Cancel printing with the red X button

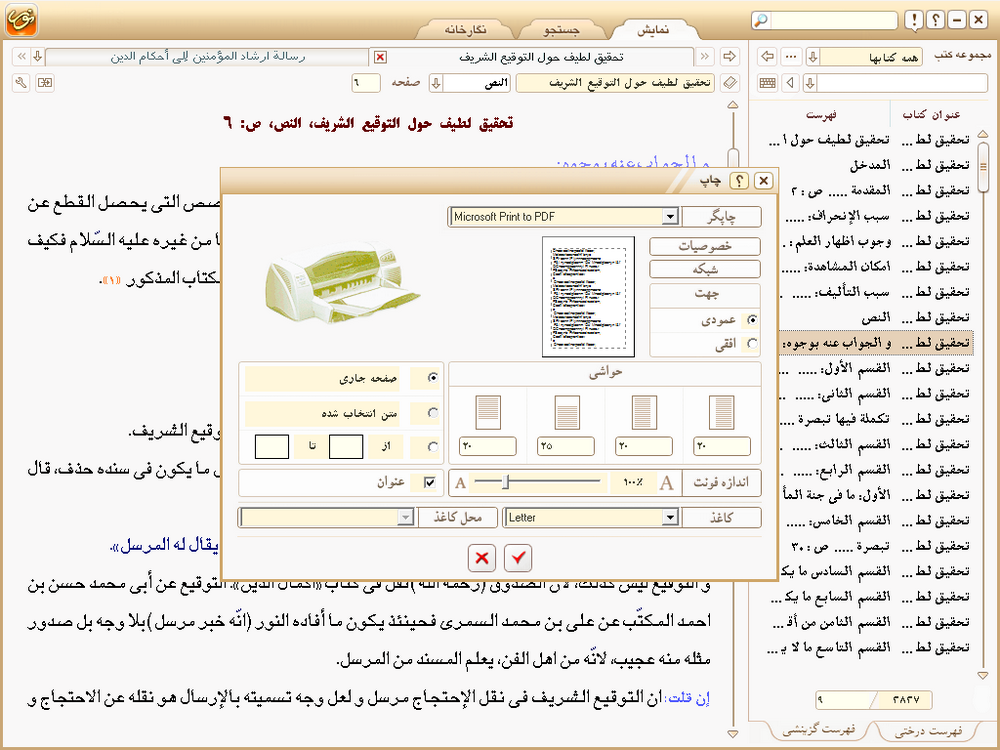(482, 558)
